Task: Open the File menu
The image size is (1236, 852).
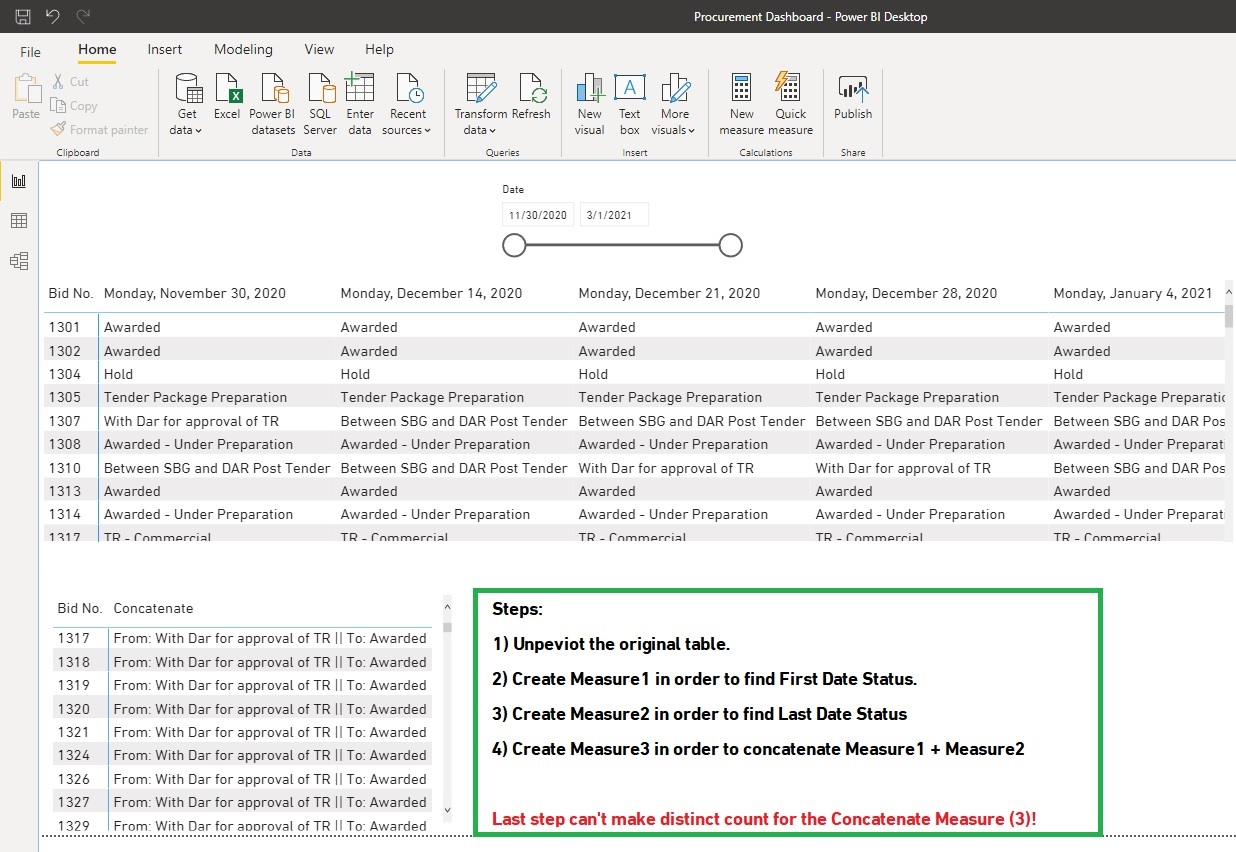Action: point(31,52)
